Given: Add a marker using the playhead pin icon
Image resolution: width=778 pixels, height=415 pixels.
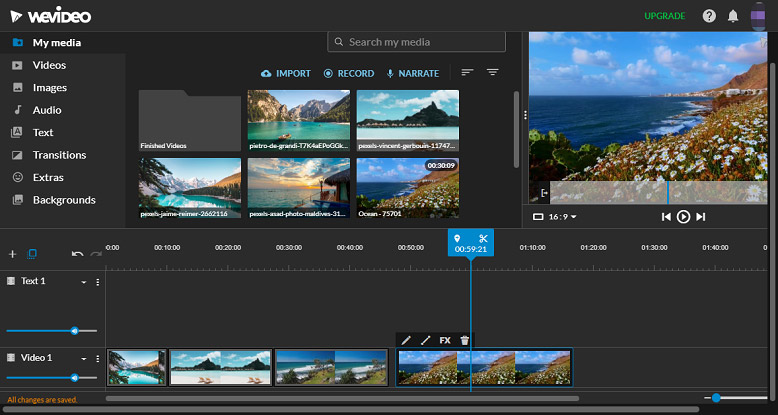Looking at the screenshot, I should tap(457, 239).
